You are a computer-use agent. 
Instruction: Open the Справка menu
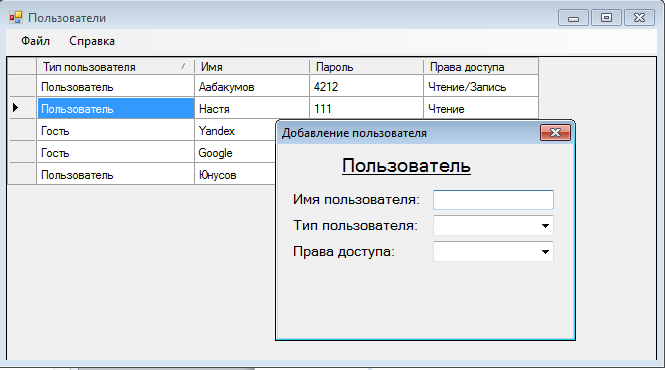tap(92, 41)
